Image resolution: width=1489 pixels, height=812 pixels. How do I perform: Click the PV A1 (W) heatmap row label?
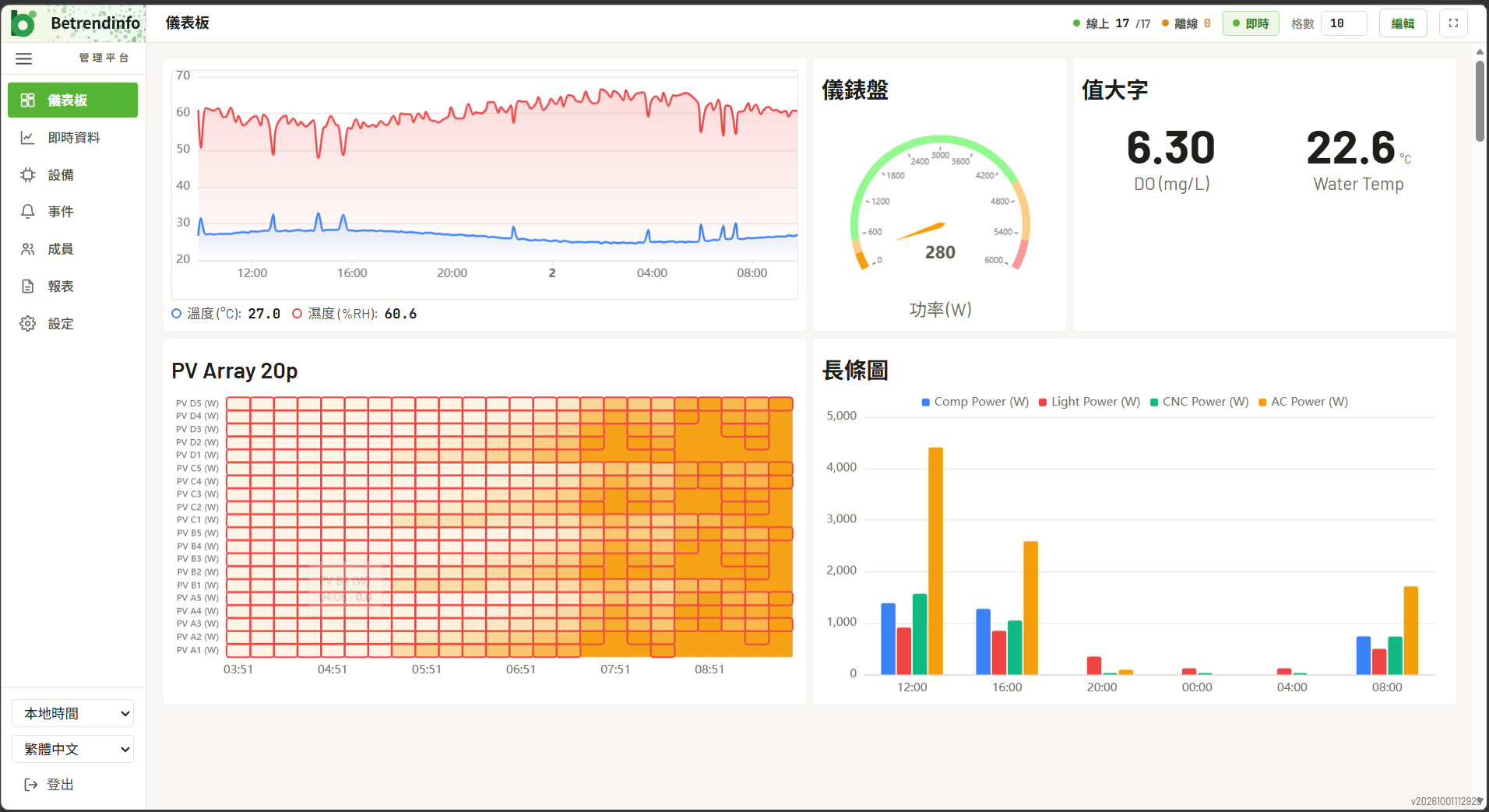[197, 650]
